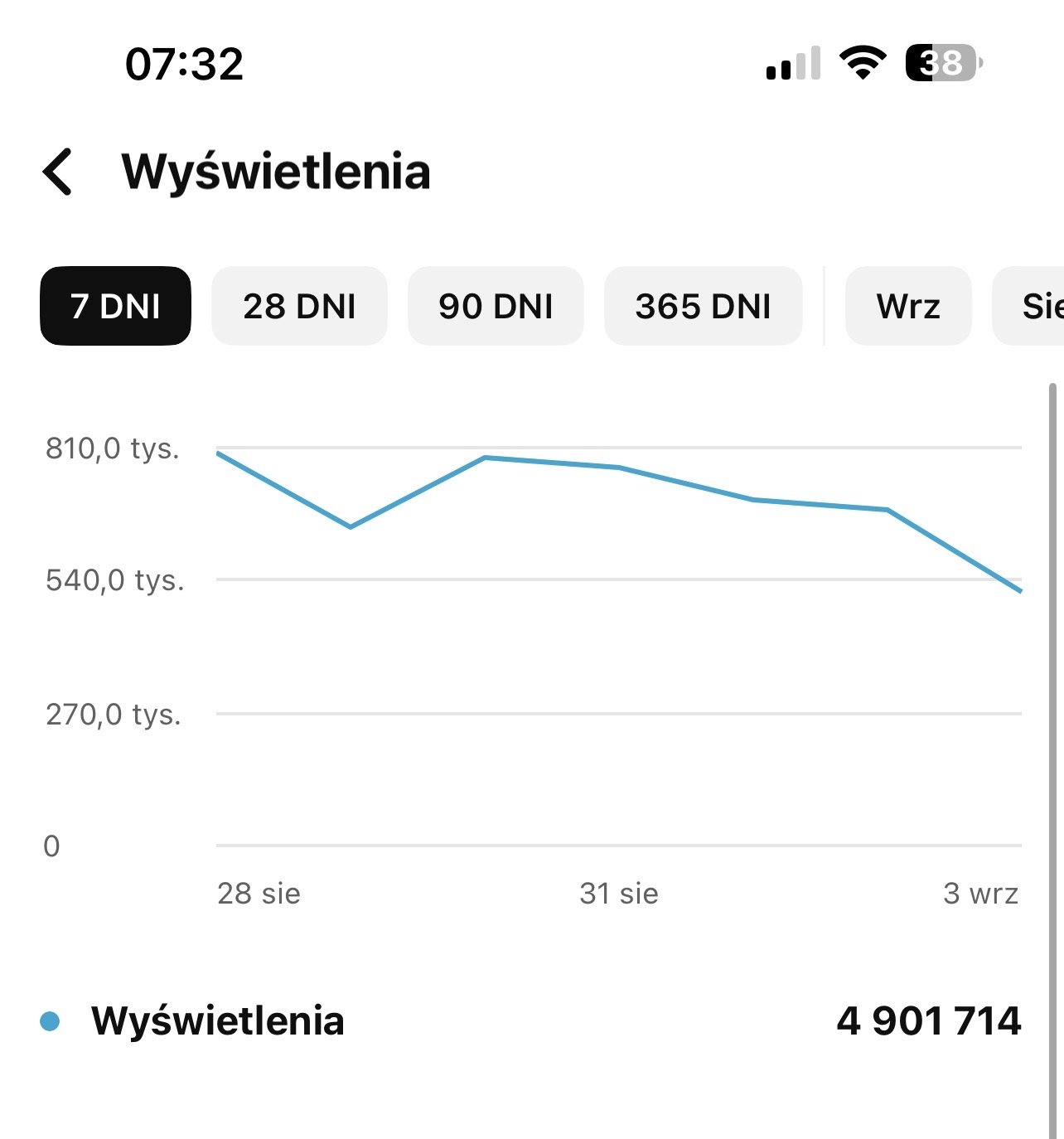
Task: Tap the blue Wyświetlenia legend dot
Action: point(50,1021)
